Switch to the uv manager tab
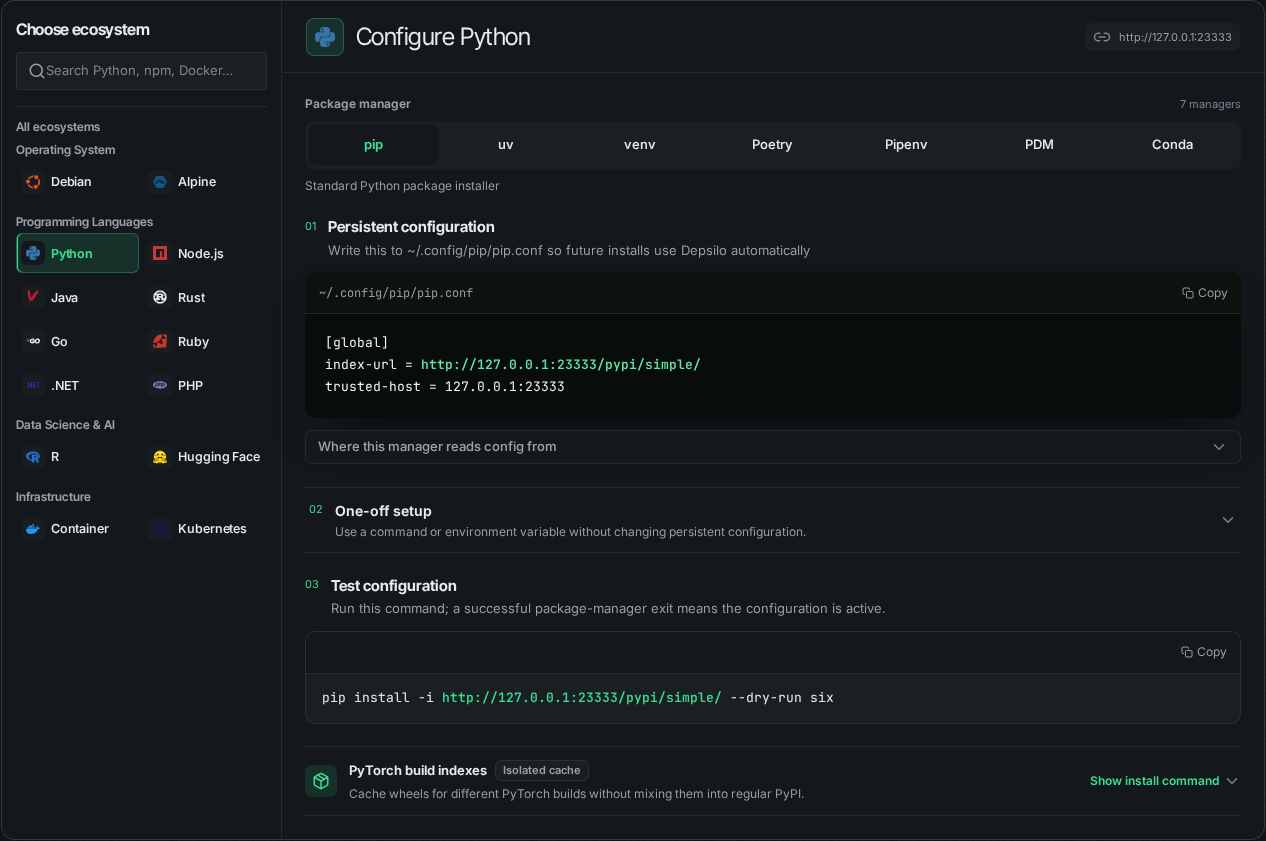1266x841 pixels. (x=506, y=145)
